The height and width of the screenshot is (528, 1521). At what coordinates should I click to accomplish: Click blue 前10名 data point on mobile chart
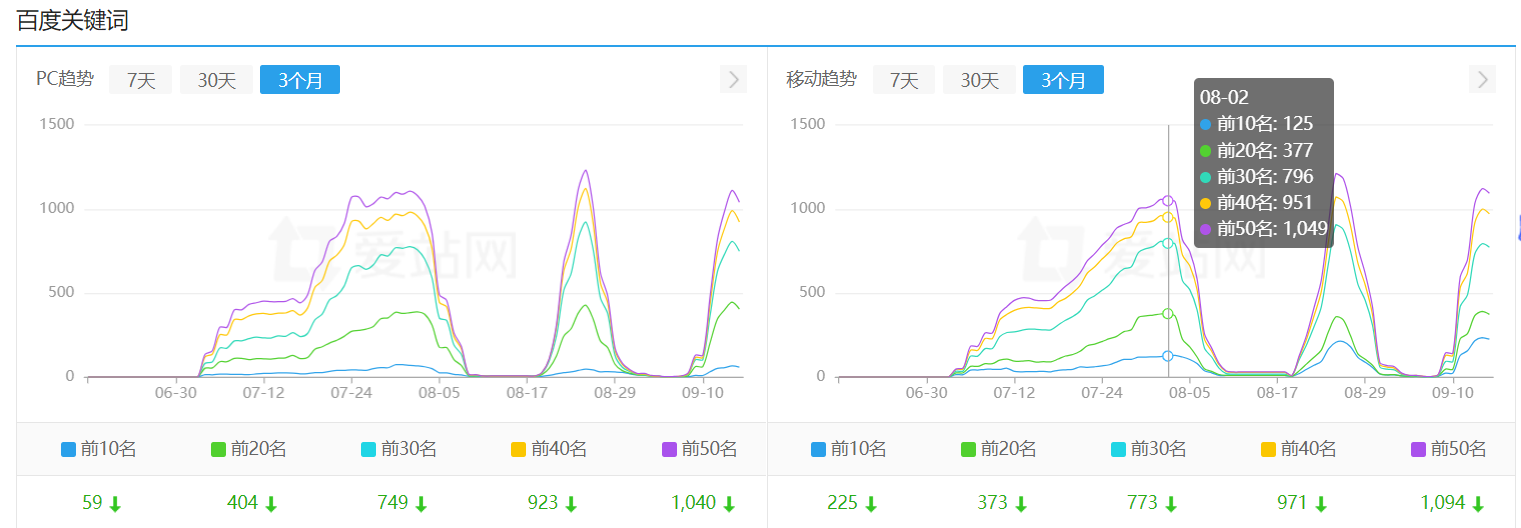tap(1168, 356)
